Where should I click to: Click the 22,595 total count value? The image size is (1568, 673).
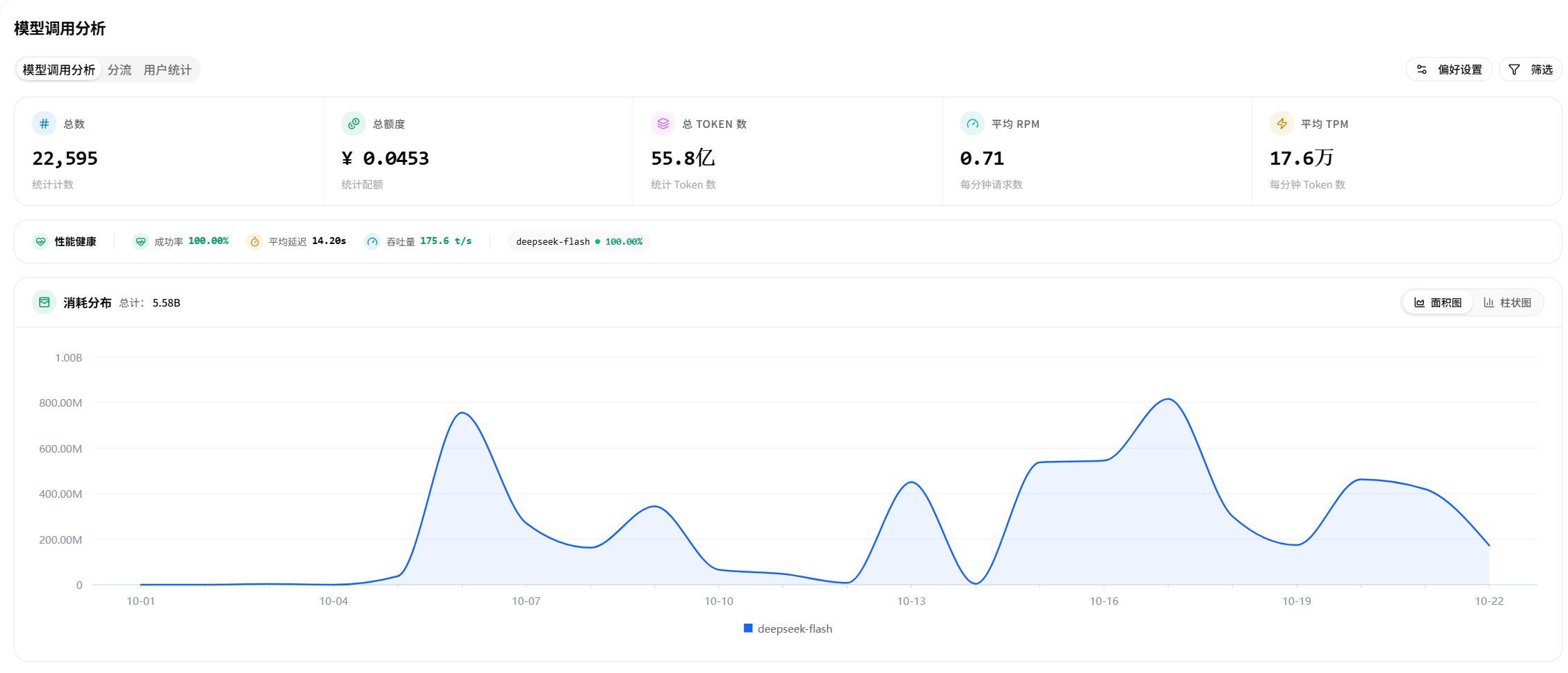[65, 159]
